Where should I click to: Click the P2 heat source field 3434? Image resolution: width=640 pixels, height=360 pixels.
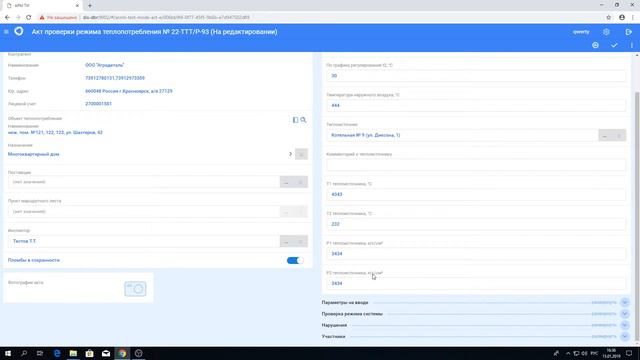pos(476,283)
